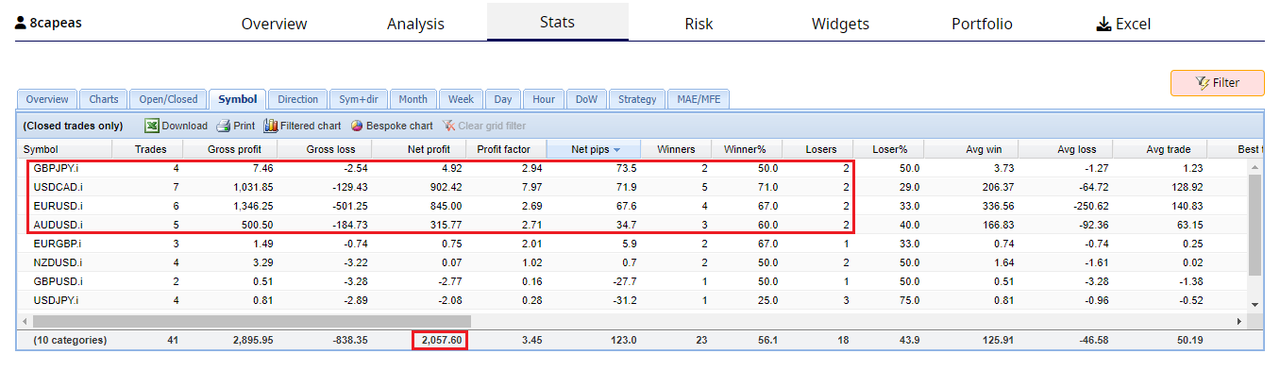Screen dimensions: 1280x371
Task: Switch to the Direction sub-tab
Action: tap(298, 99)
